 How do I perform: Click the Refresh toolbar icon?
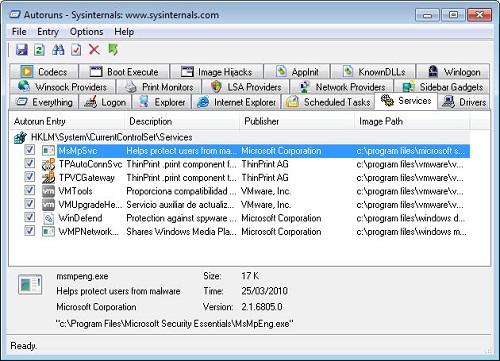coord(39,50)
